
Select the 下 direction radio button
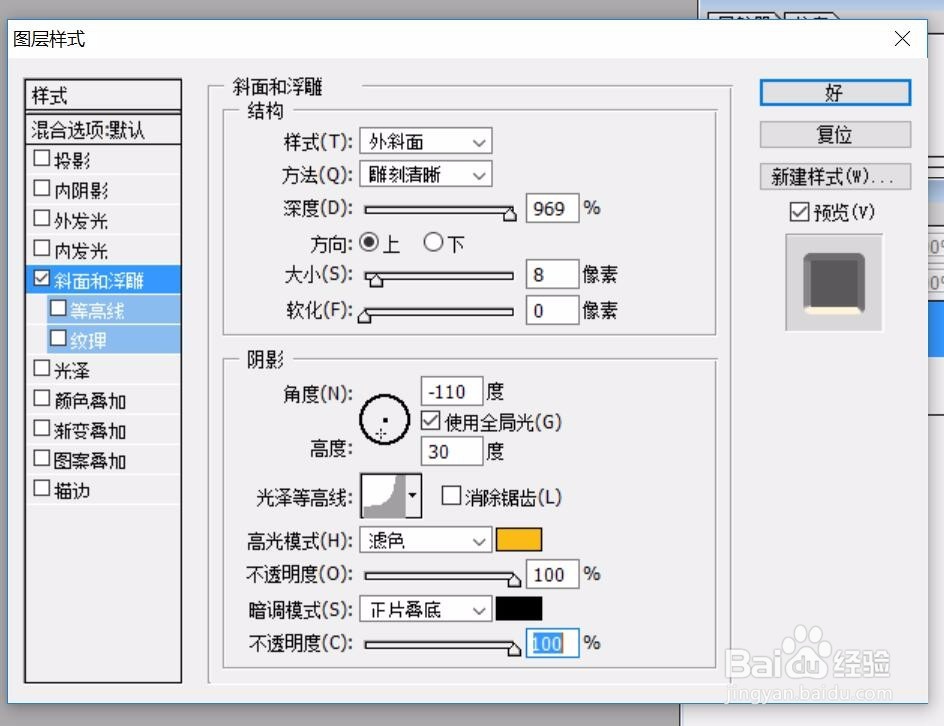(433, 243)
